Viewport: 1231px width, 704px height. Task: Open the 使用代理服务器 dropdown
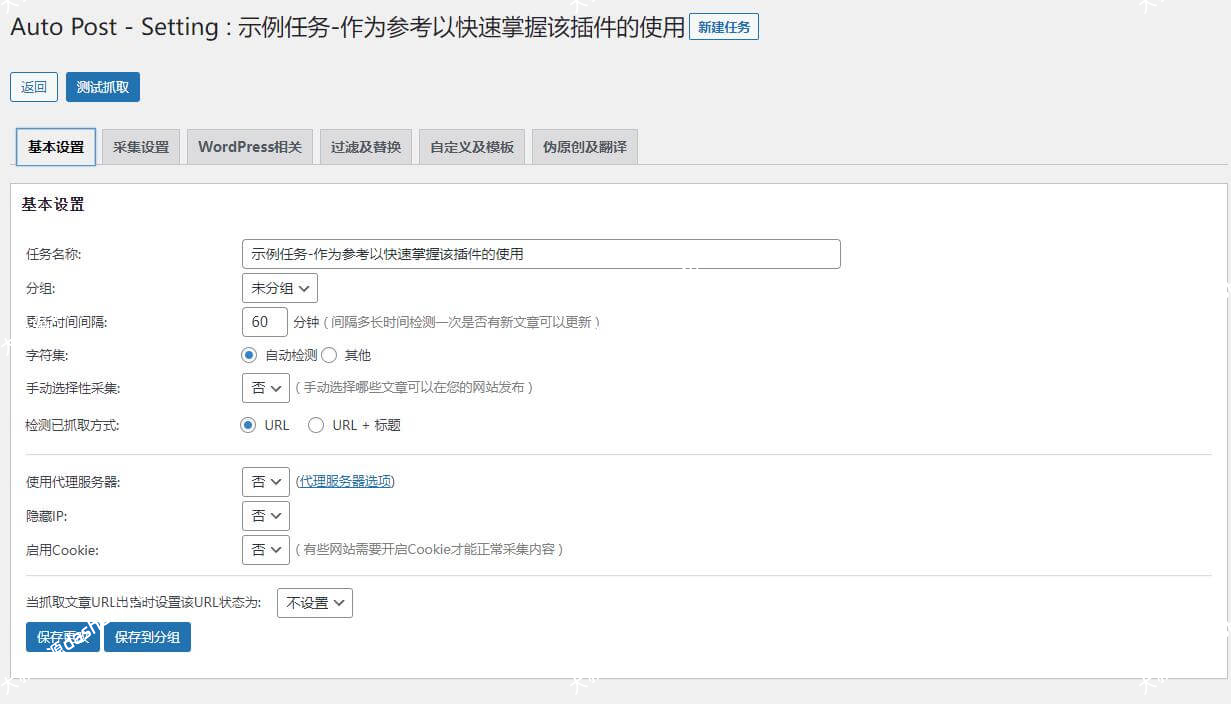(x=265, y=481)
